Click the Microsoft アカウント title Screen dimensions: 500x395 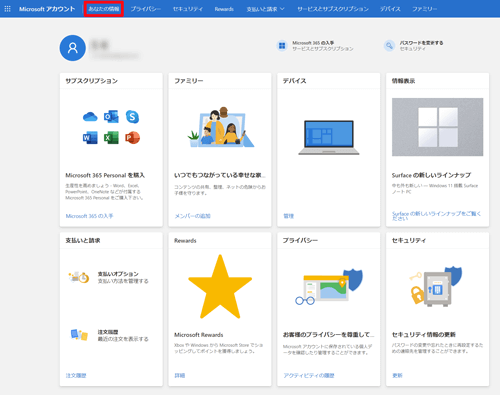click(x=47, y=9)
